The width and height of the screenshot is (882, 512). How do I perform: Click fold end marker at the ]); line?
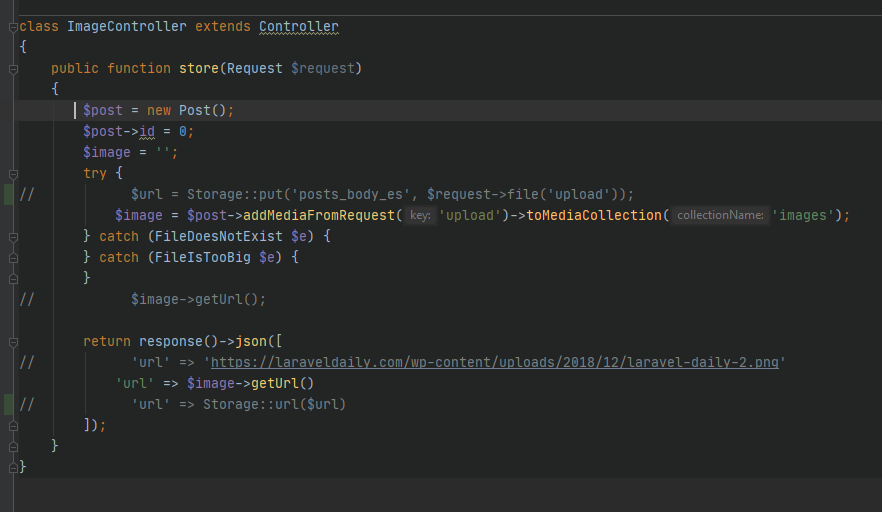pyautogui.click(x=13, y=426)
